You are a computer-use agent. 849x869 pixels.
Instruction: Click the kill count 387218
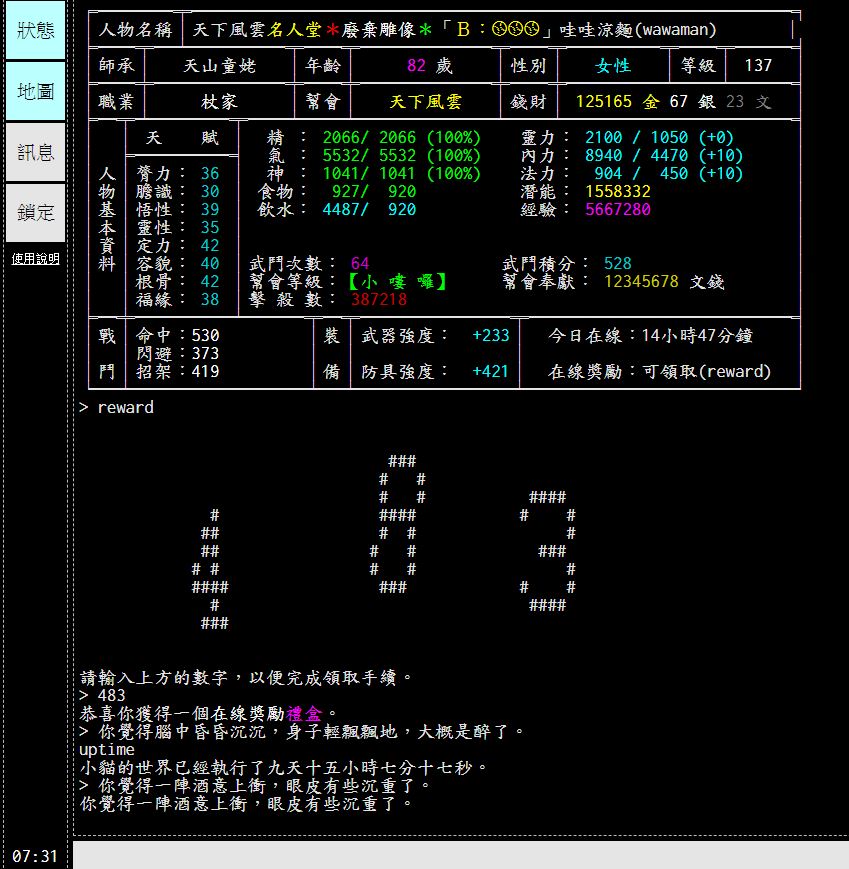[379, 300]
